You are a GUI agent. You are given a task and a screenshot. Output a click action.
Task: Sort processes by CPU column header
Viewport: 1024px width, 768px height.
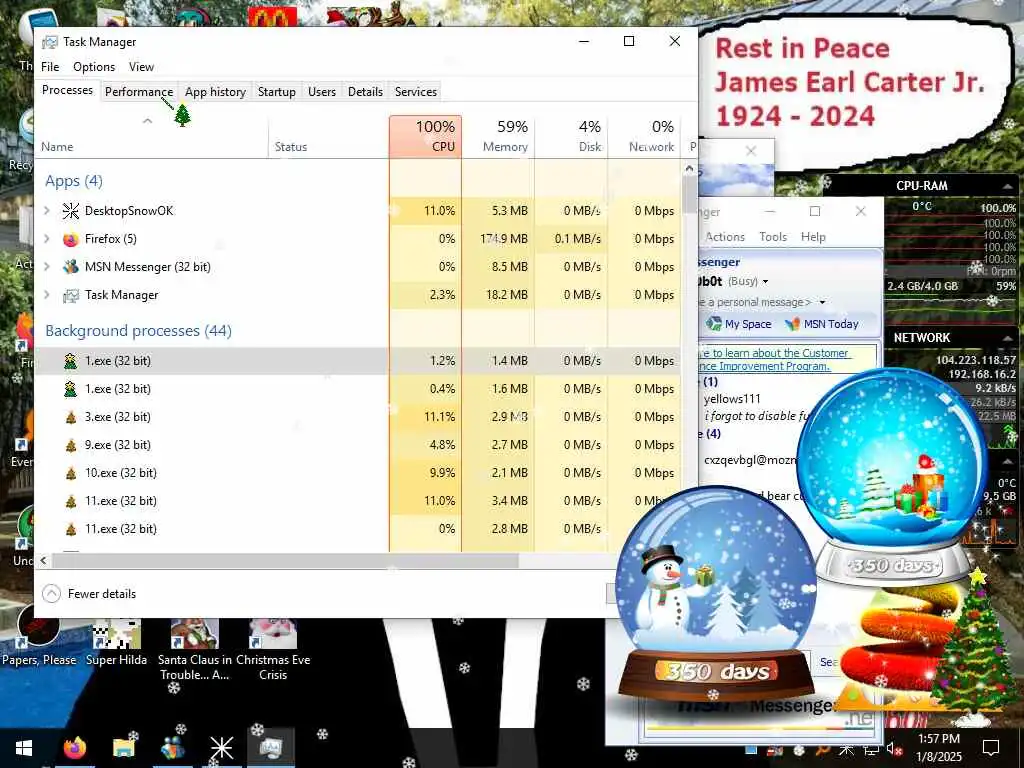425,137
